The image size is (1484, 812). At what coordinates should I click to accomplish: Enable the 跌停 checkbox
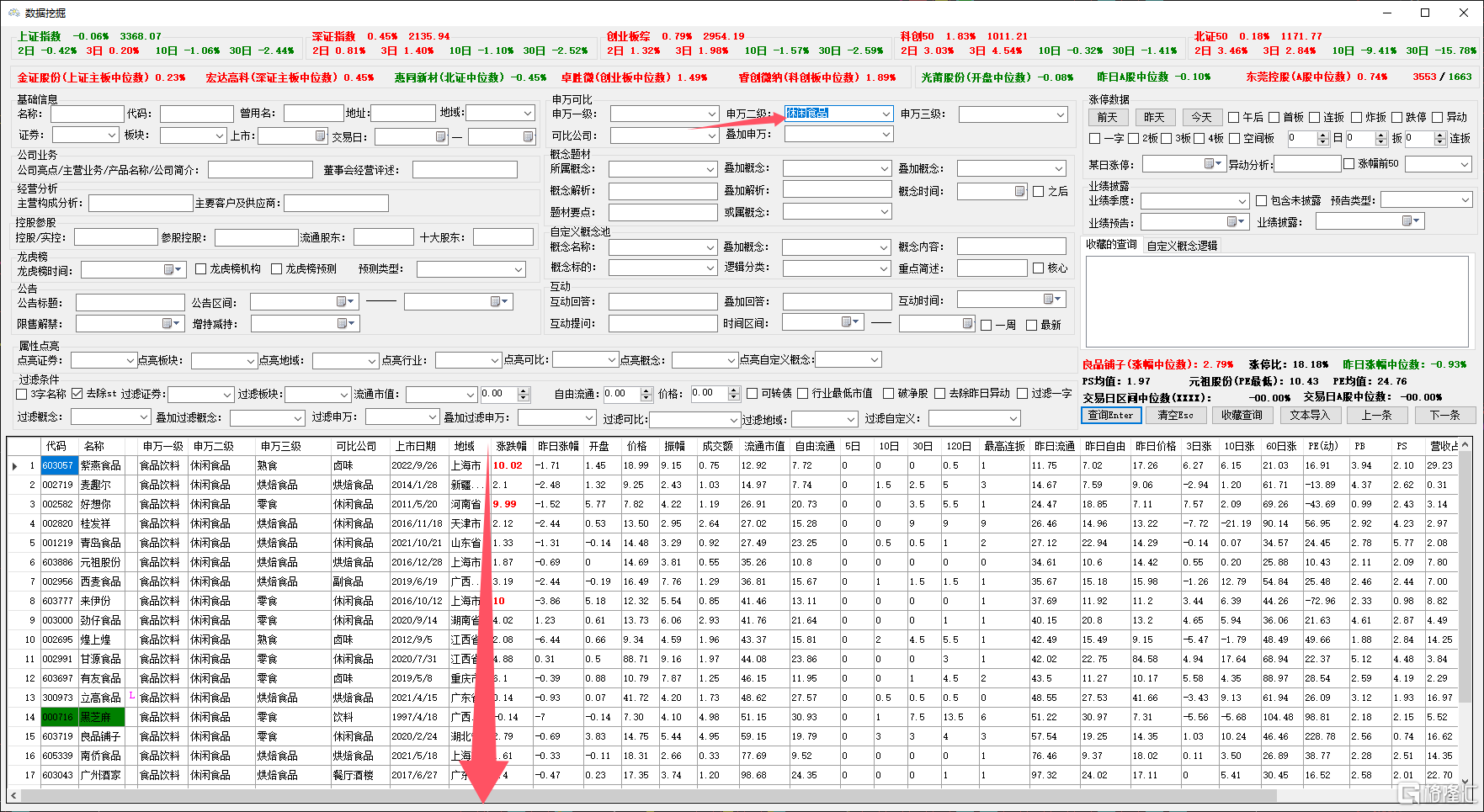[x=1396, y=118]
